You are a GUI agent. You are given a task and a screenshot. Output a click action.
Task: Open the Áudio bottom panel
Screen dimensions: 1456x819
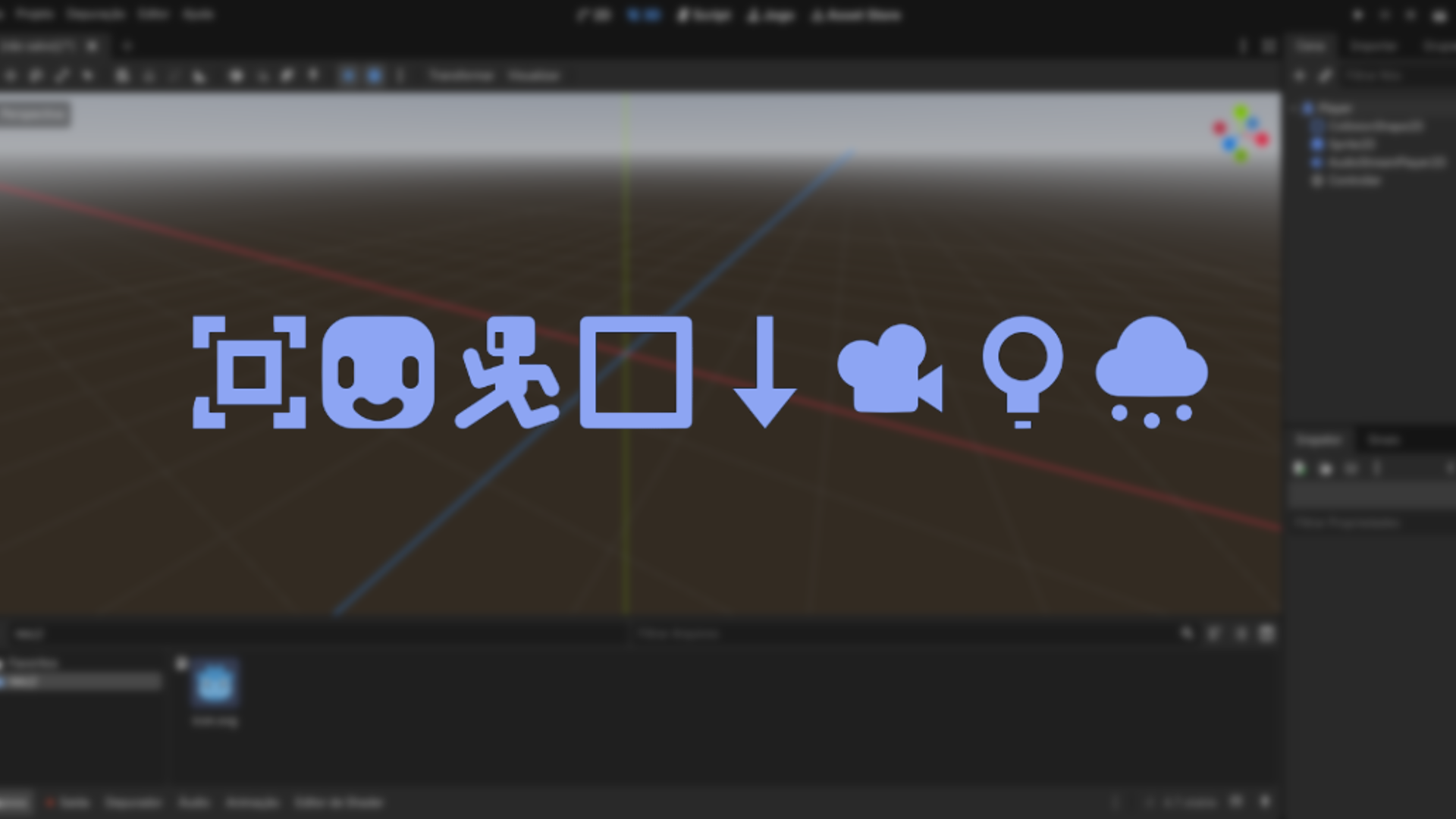(194, 802)
